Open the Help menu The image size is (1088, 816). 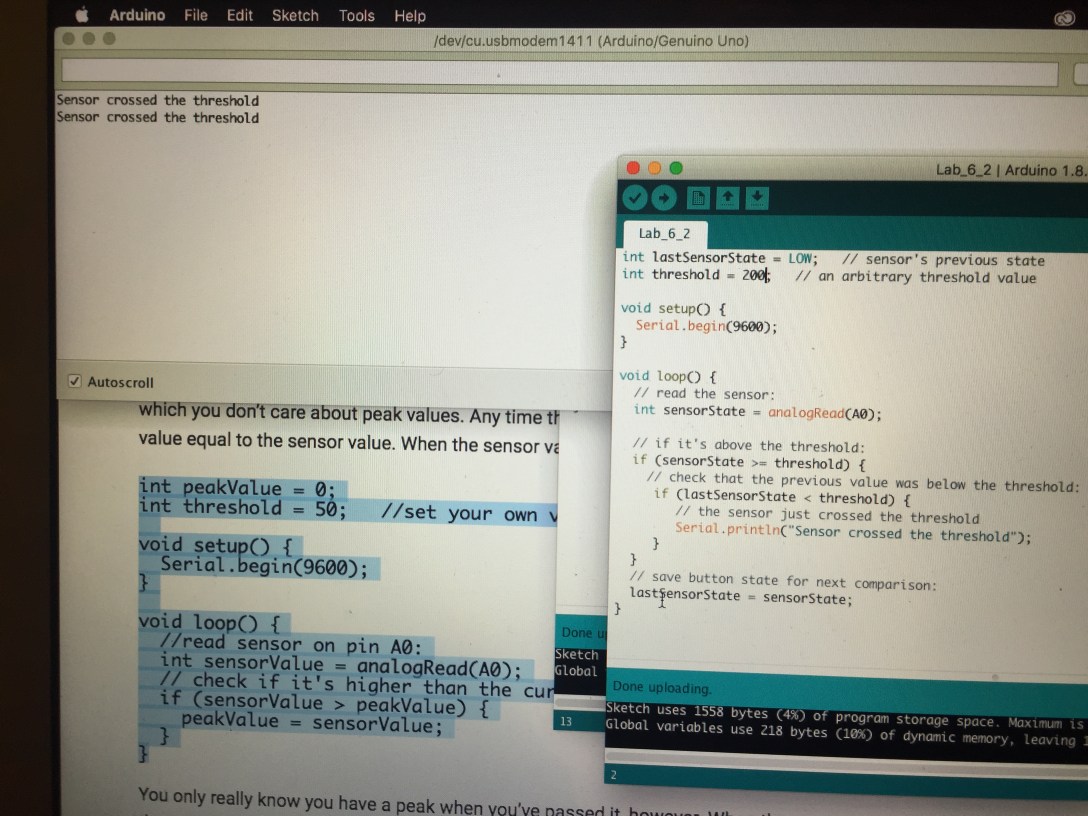[x=410, y=16]
